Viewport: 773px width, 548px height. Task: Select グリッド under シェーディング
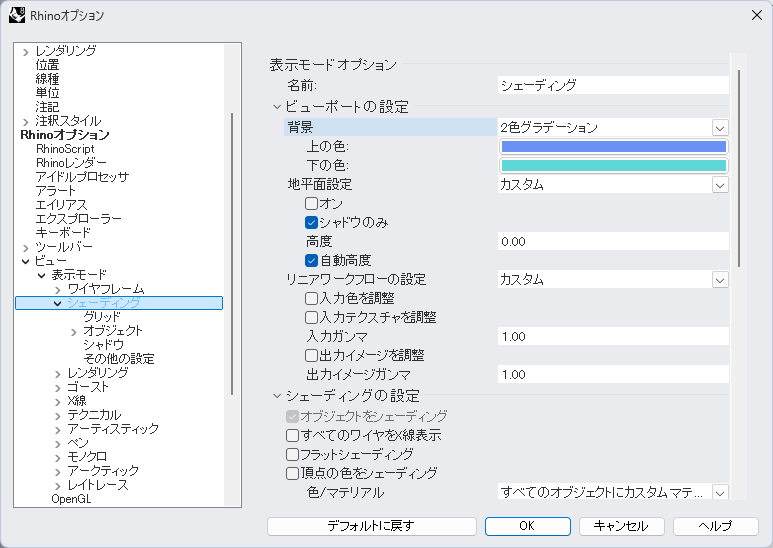(x=102, y=317)
